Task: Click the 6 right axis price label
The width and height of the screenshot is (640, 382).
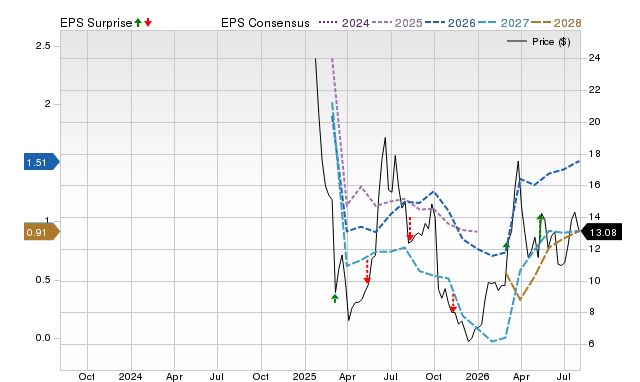Action: [591, 344]
